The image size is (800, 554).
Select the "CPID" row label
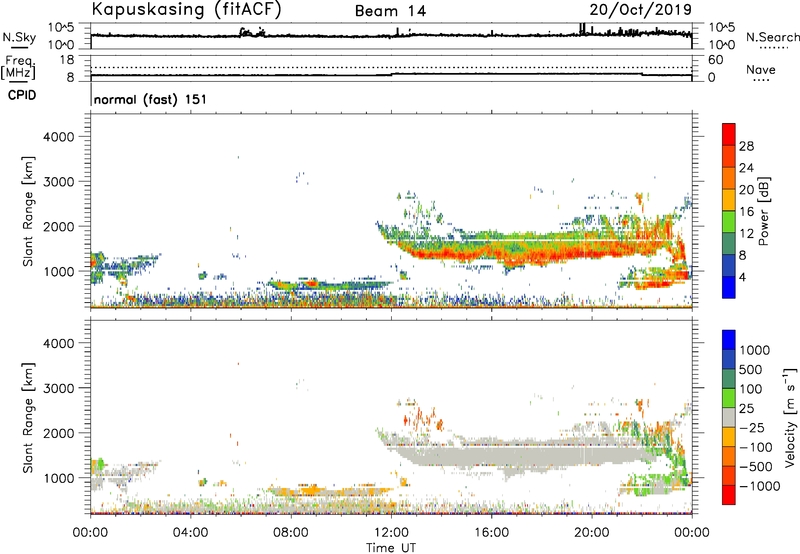coord(22,95)
